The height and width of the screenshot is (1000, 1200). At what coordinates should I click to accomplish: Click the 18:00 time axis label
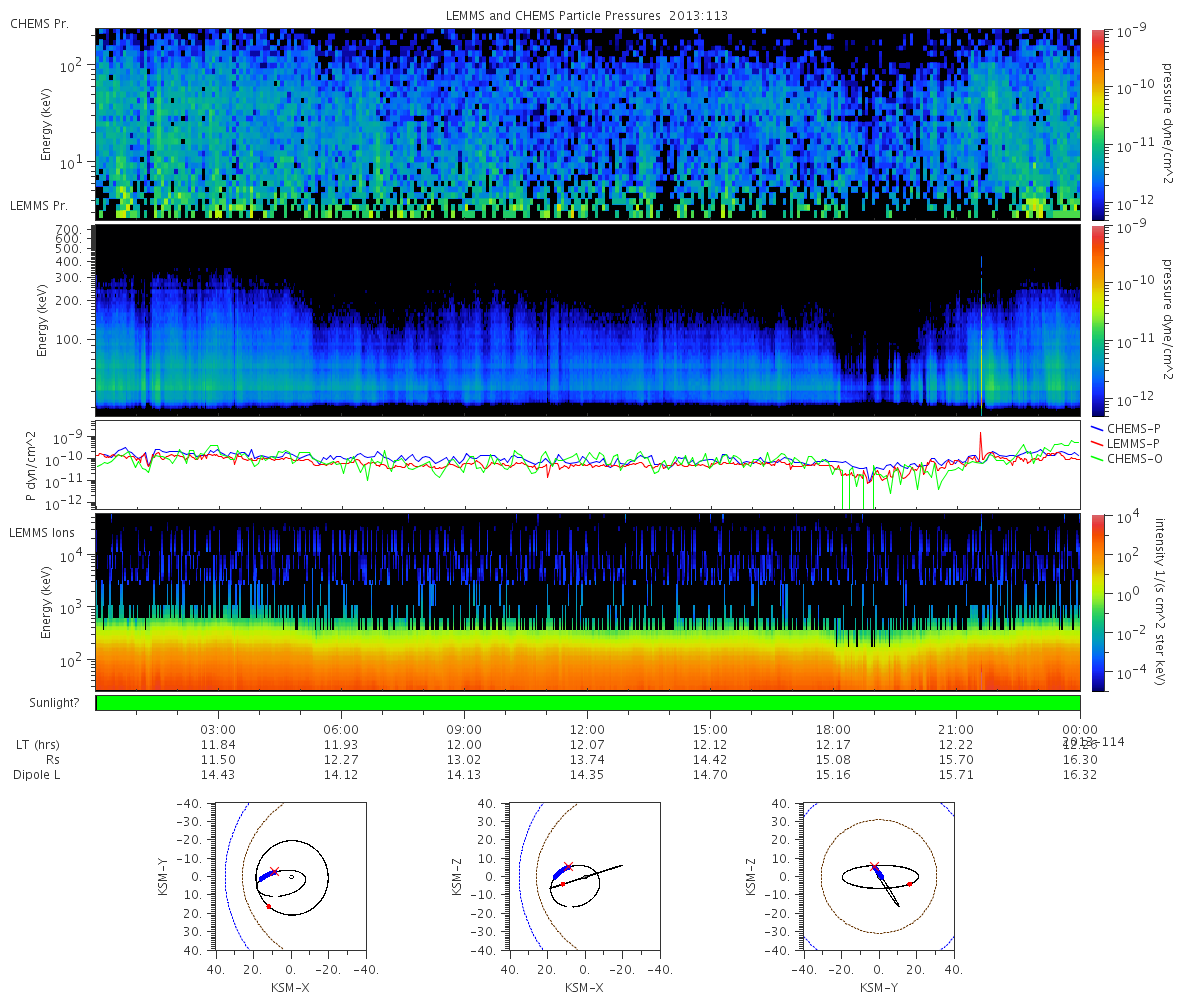pyautogui.click(x=833, y=729)
